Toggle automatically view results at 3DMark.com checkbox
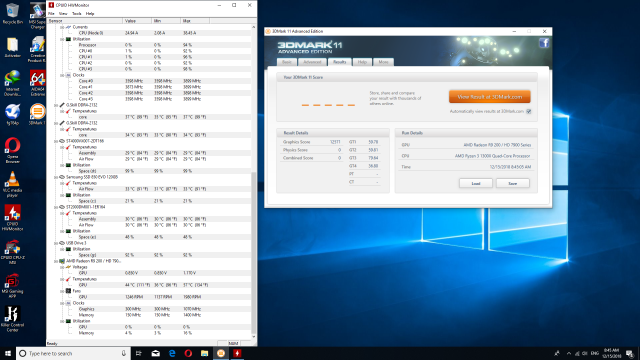The width and height of the screenshot is (640, 360). (x=529, y=111)
